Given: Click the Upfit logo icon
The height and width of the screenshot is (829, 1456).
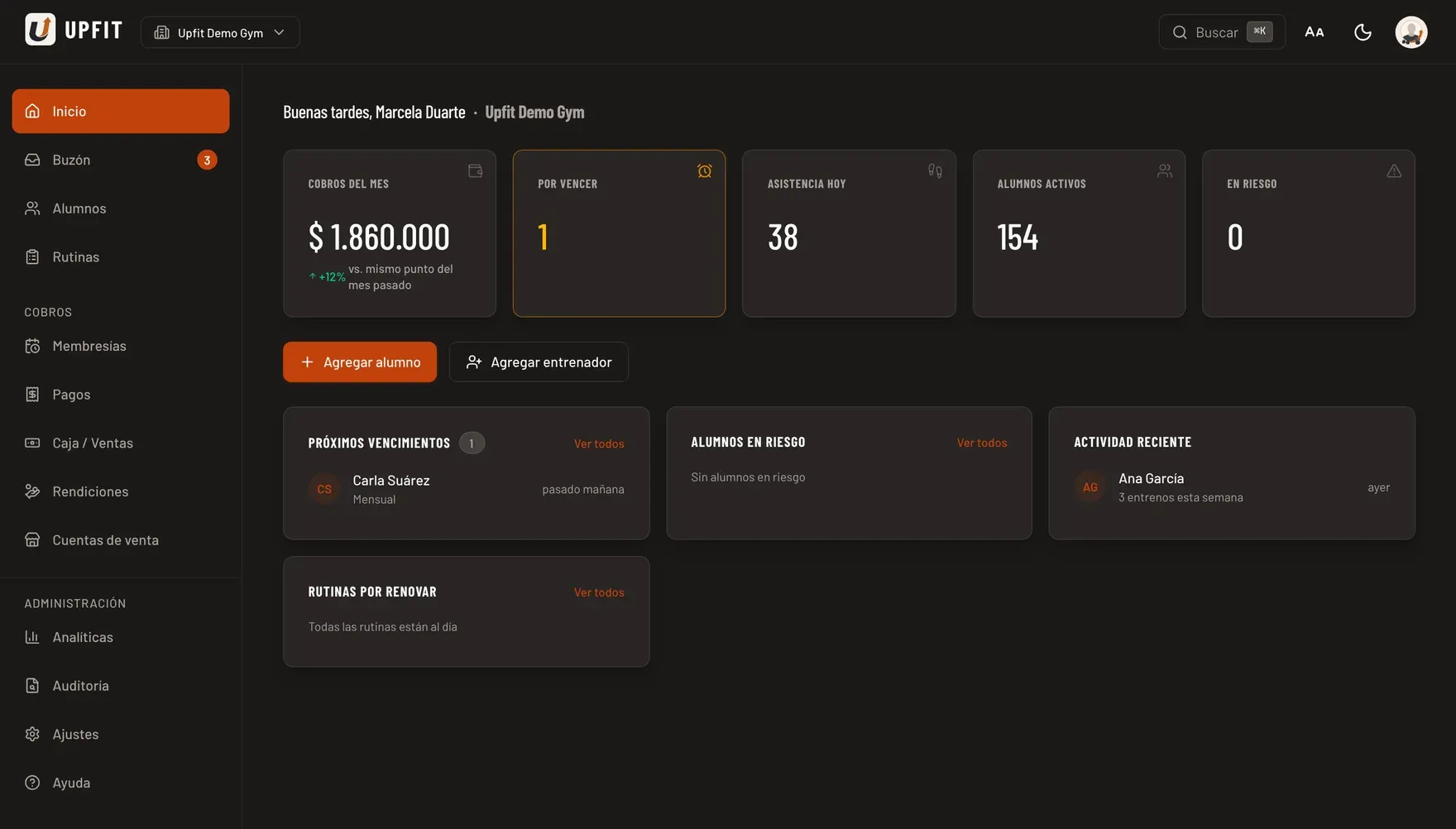Looking at the screenshot, I should tap(40, 30).
